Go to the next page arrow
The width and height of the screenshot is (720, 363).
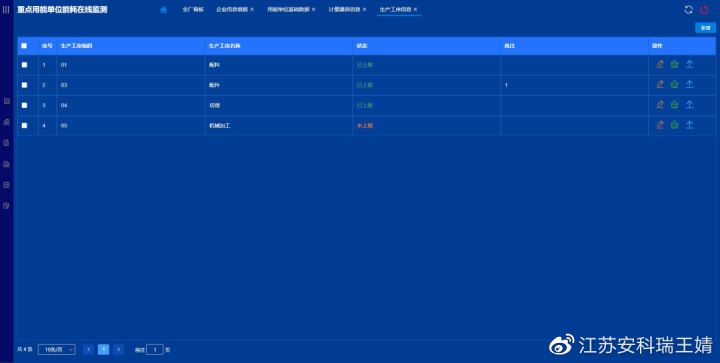coord(118,350)
